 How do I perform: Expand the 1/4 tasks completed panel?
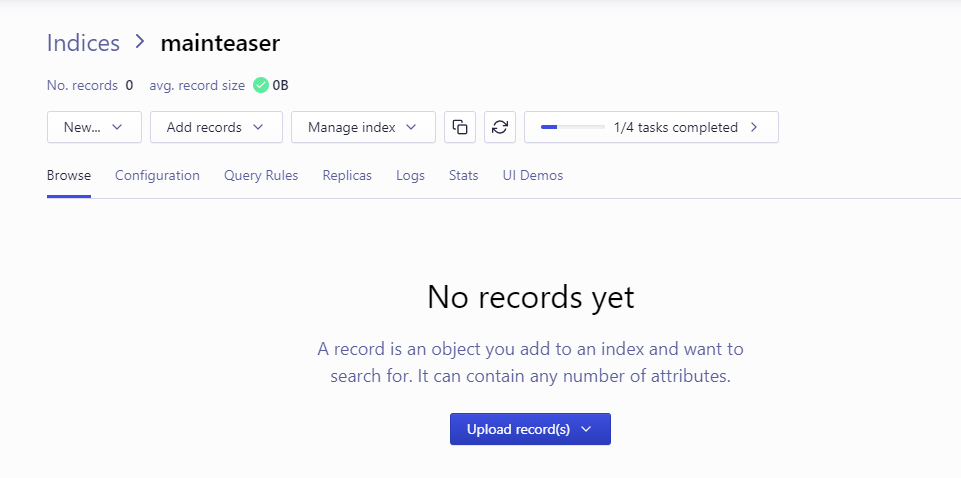click(651, 127)
